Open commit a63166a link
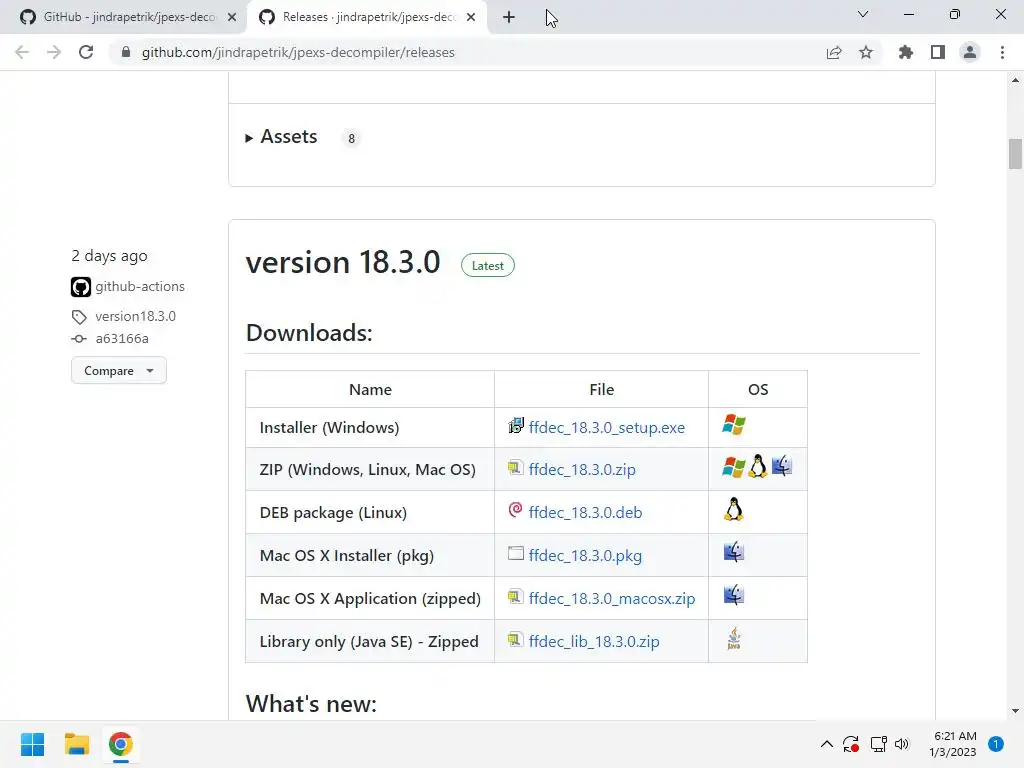1024x768 pixels. click(x=122, y=339)
